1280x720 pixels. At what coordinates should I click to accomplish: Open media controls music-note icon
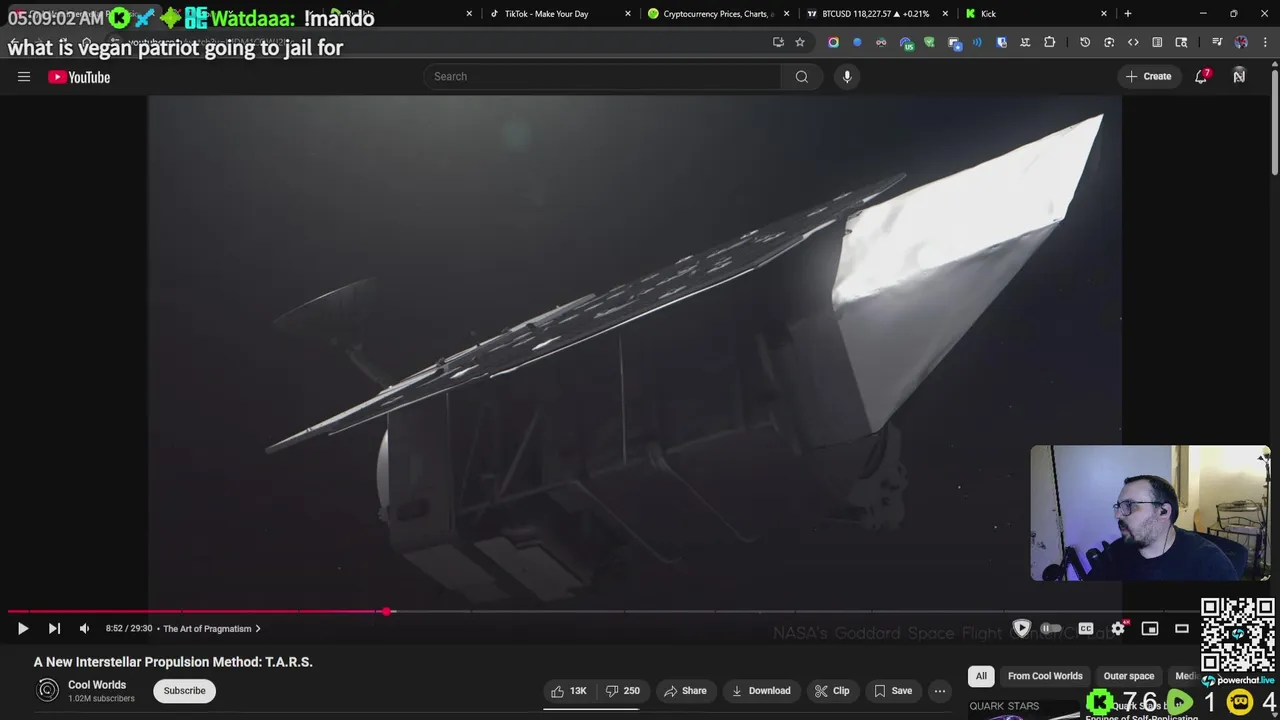(x=1217, y=42)
